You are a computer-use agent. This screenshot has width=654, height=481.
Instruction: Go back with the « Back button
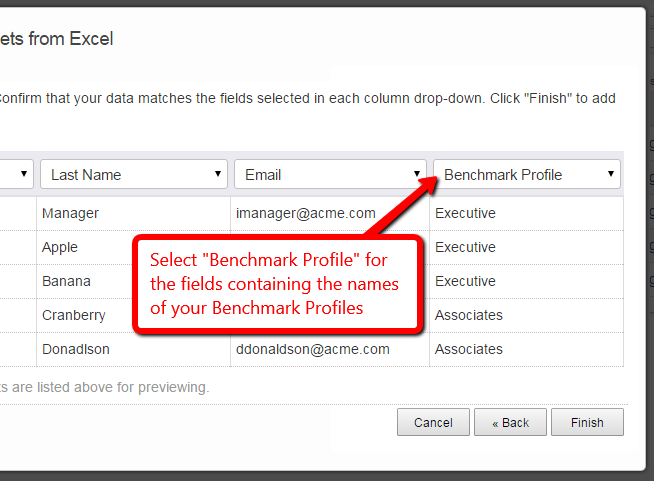coord(510,422)
